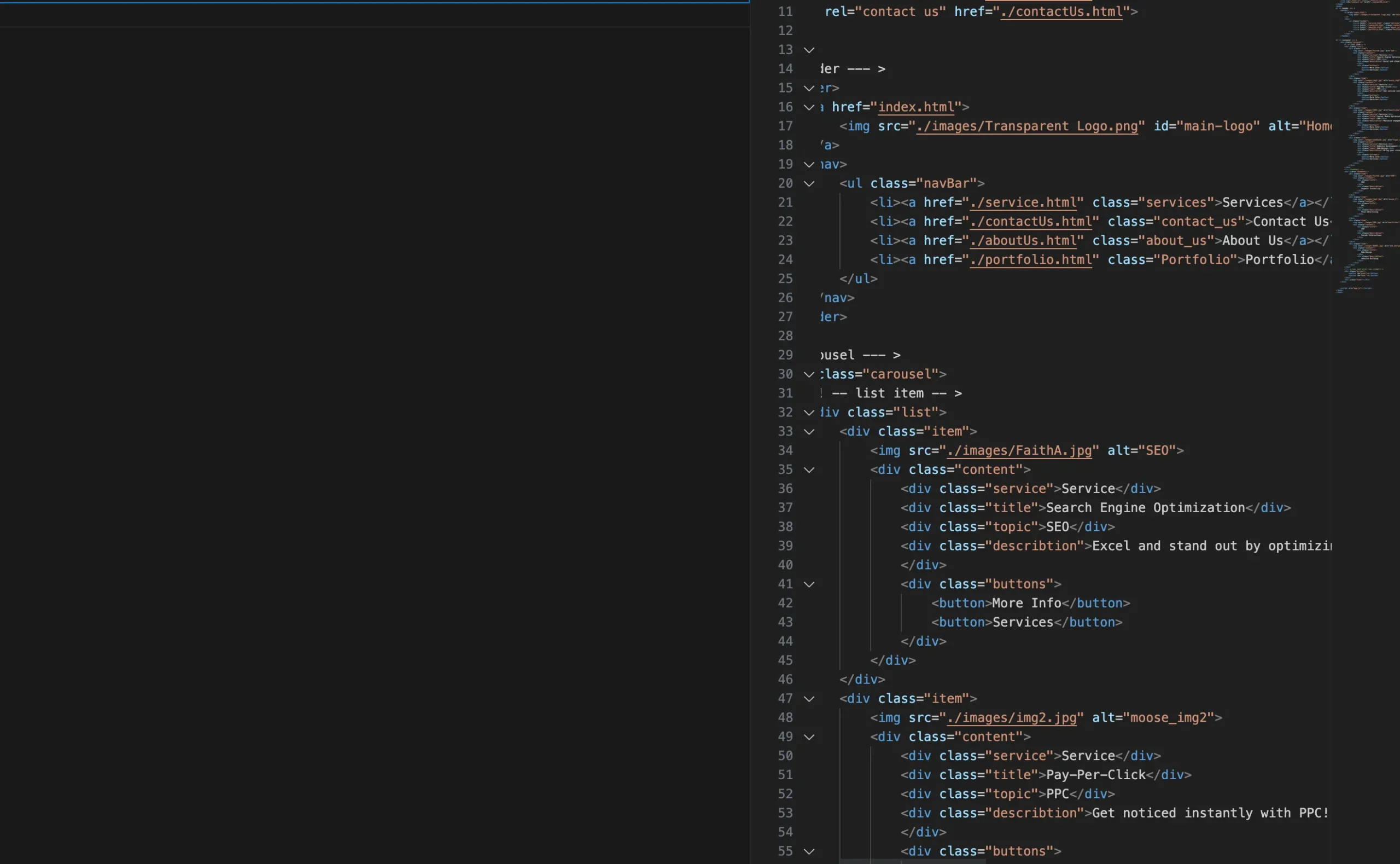Collapse the carousel div on line 30
1400x864 pixels.
point(809,375)
